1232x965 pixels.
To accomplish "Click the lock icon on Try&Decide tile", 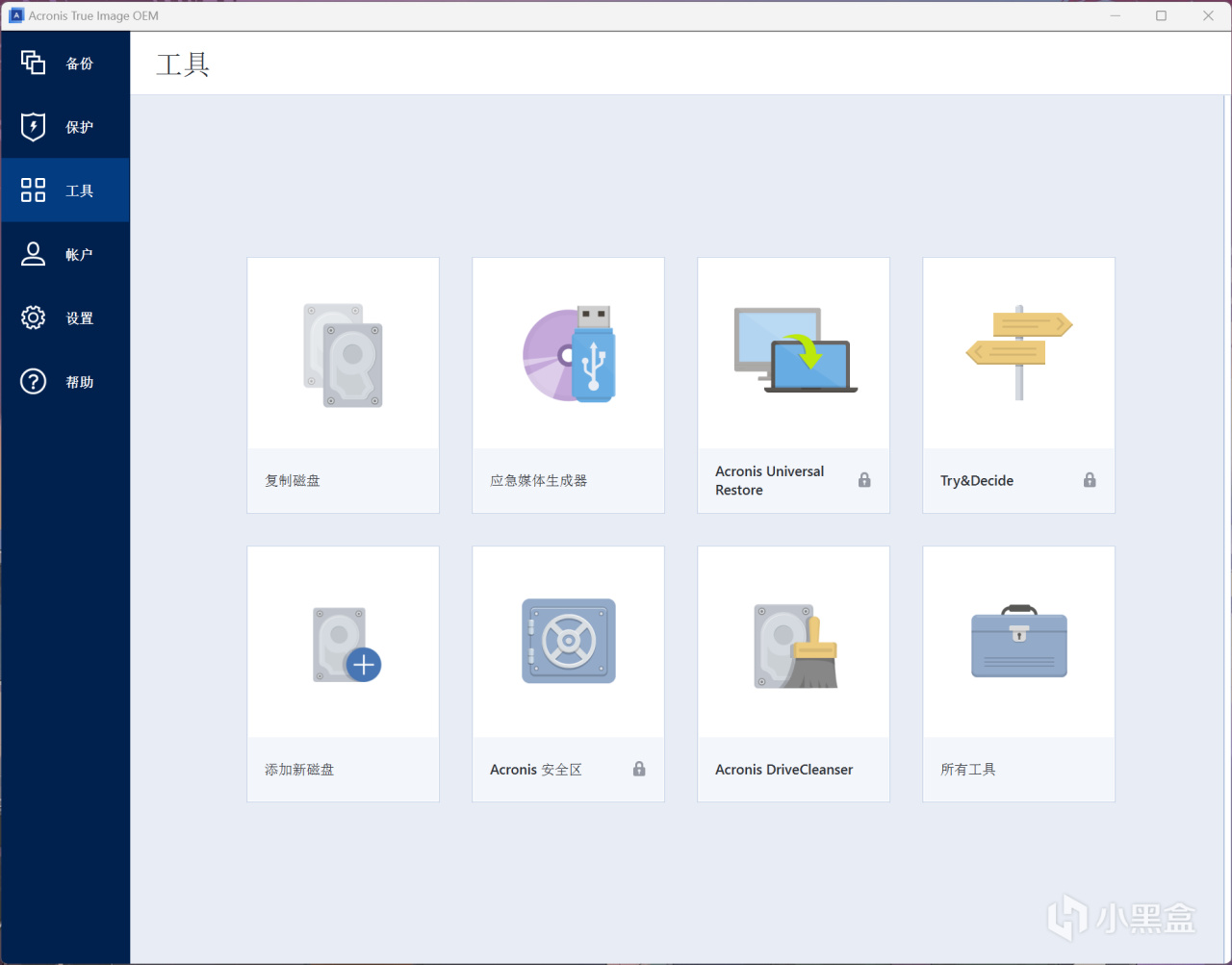I will (x=1090, y=480).
